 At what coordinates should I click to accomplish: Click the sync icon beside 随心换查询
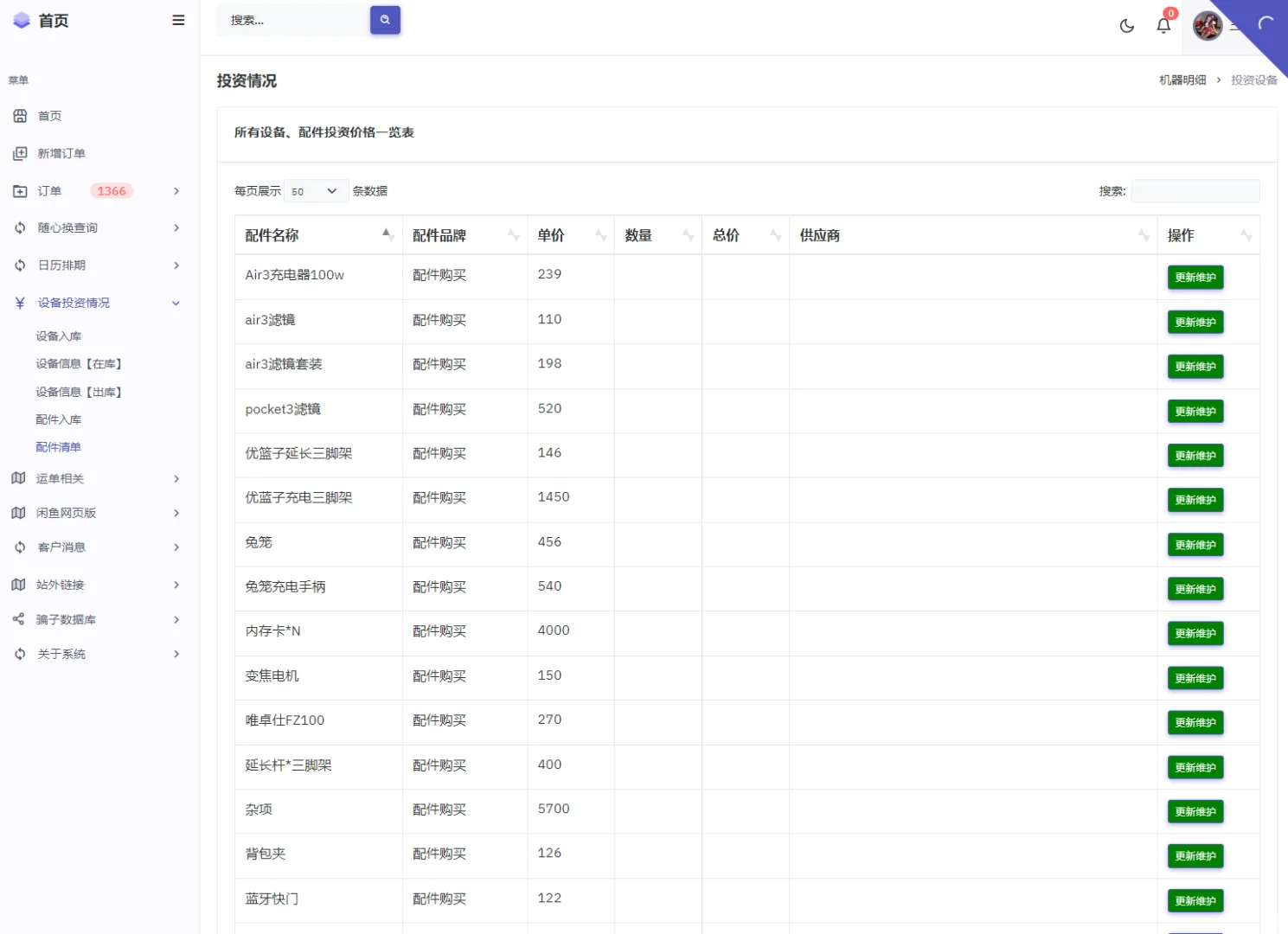(x=19, y=227)
